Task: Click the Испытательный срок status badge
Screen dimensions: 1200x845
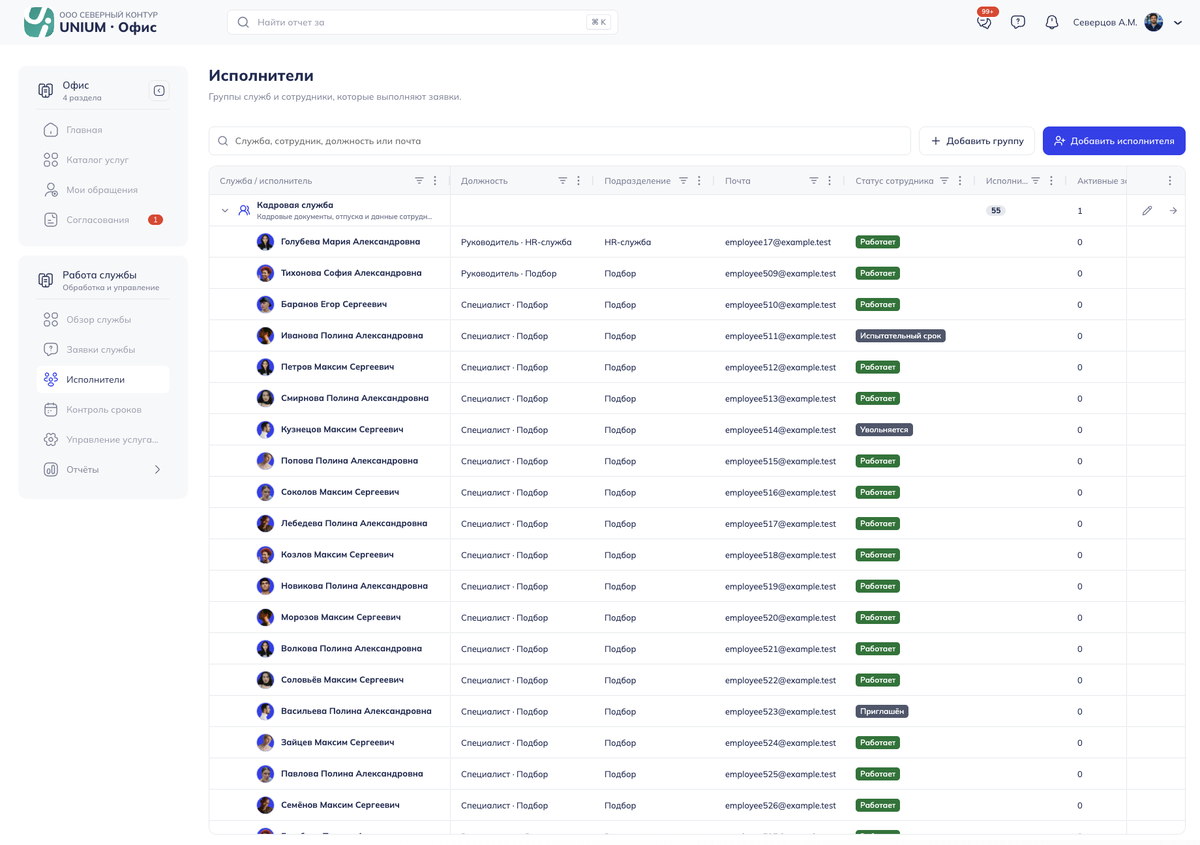Action: pos(900,336)
